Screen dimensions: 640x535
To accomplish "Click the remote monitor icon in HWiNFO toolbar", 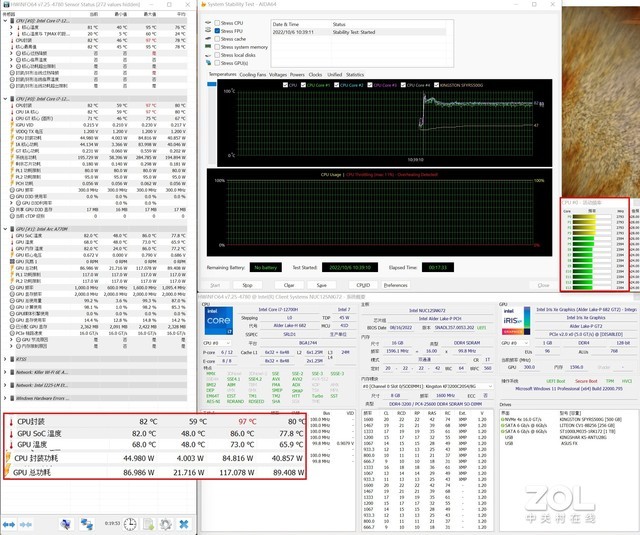I will pos(67,523).
